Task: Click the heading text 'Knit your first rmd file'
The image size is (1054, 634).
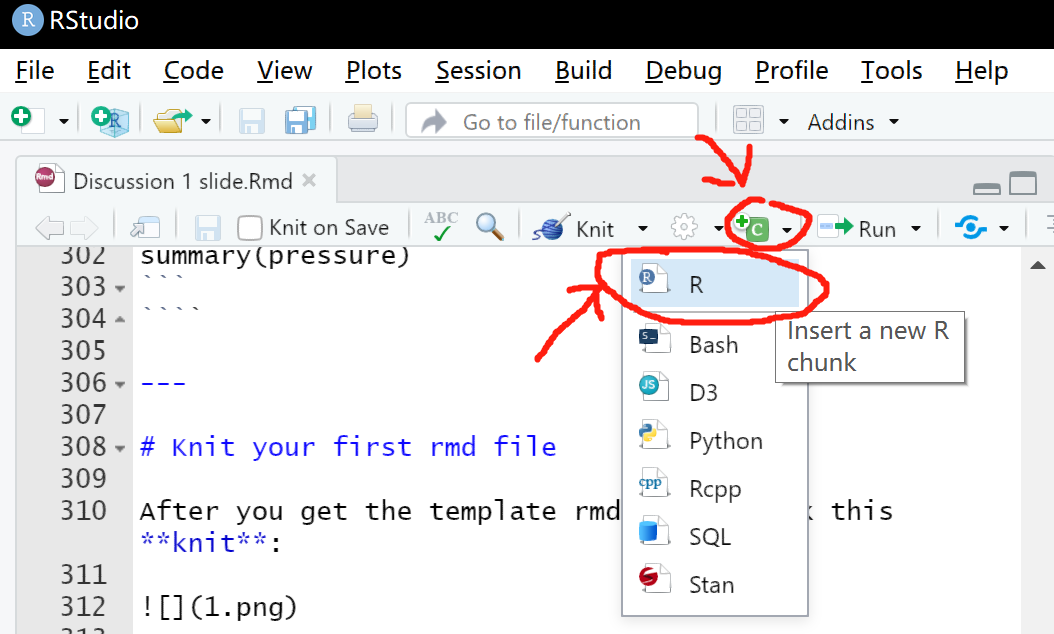Action: point(364,446)
